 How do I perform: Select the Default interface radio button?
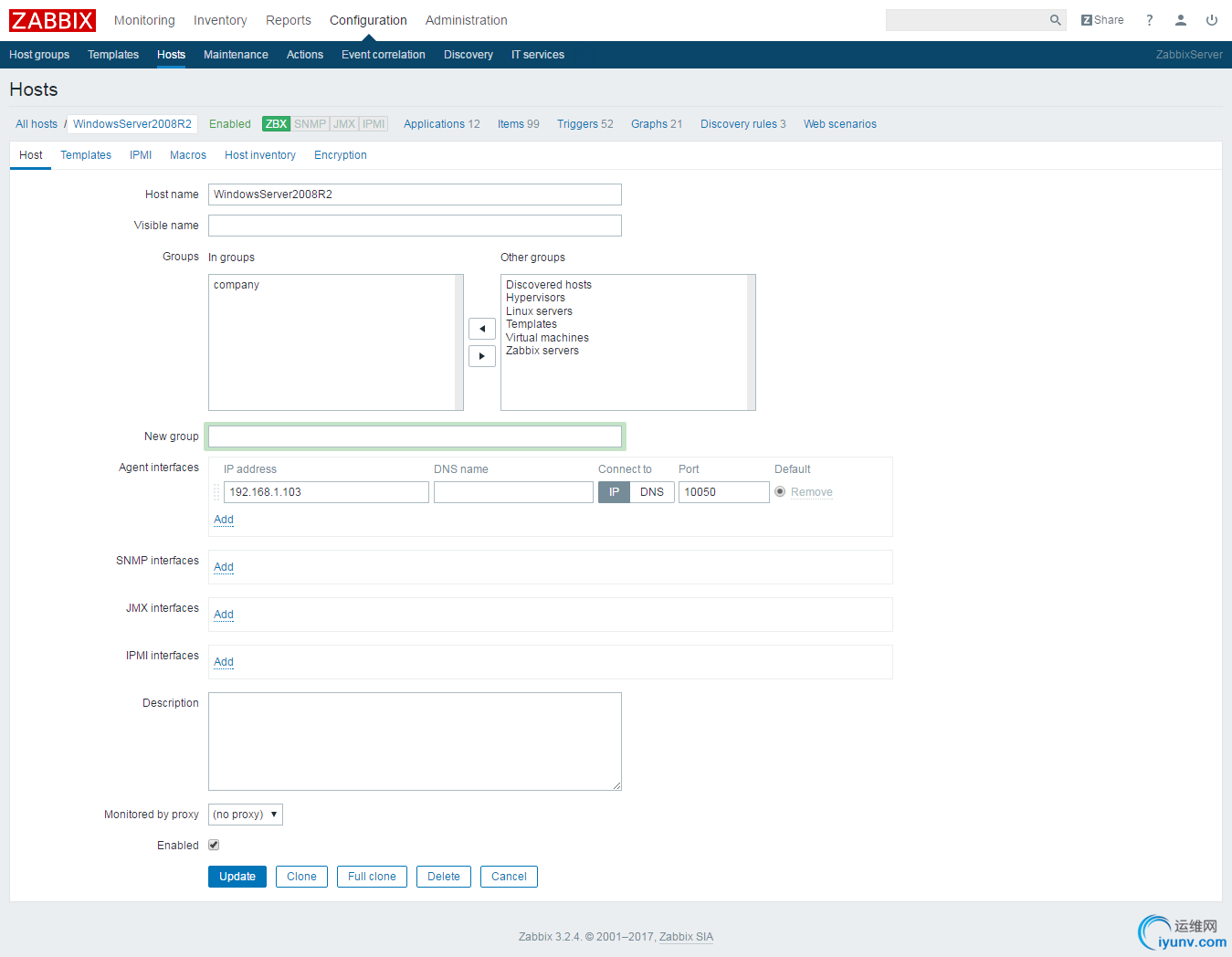780,491
